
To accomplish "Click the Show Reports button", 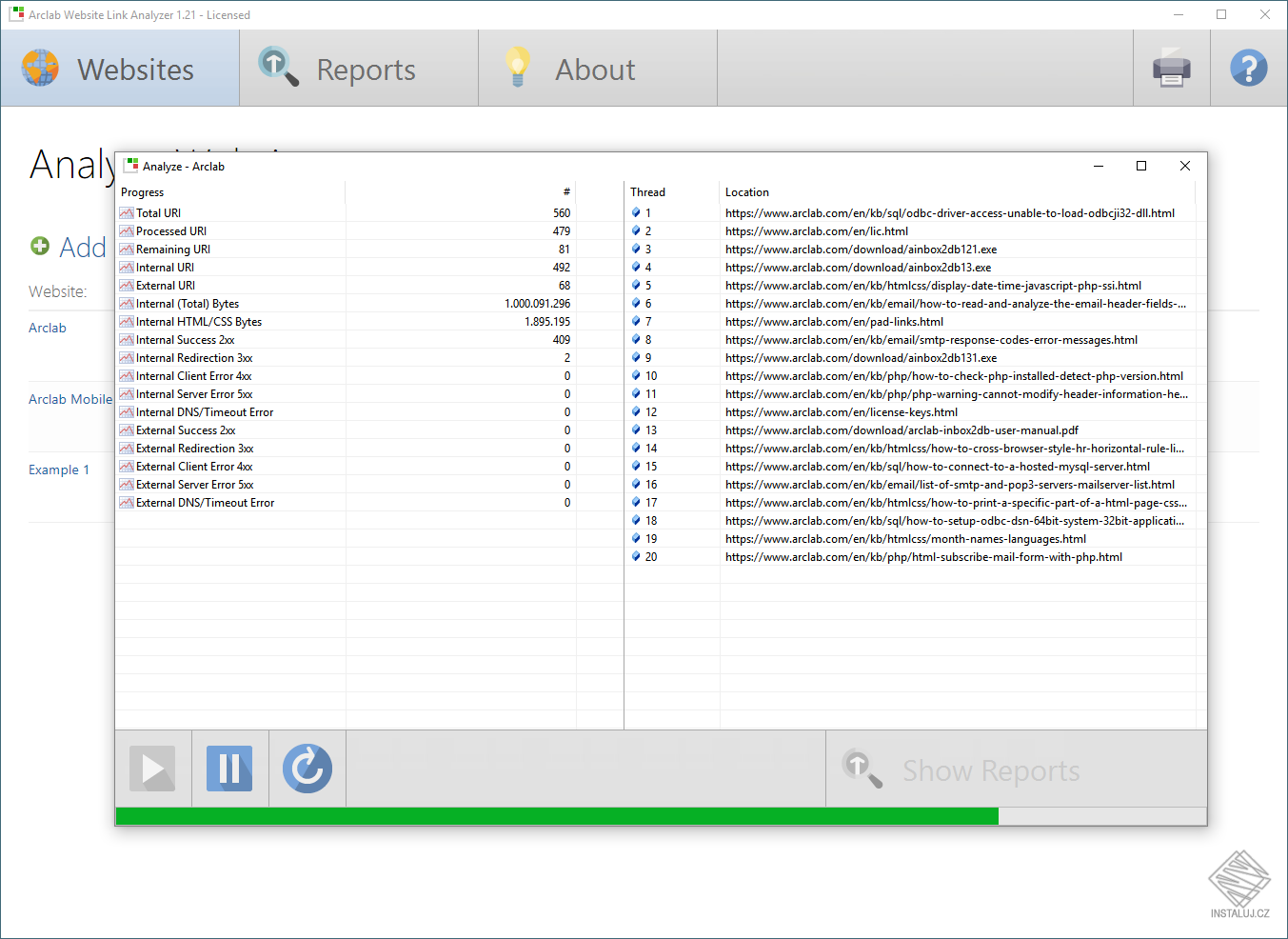I will click(991, 769).
